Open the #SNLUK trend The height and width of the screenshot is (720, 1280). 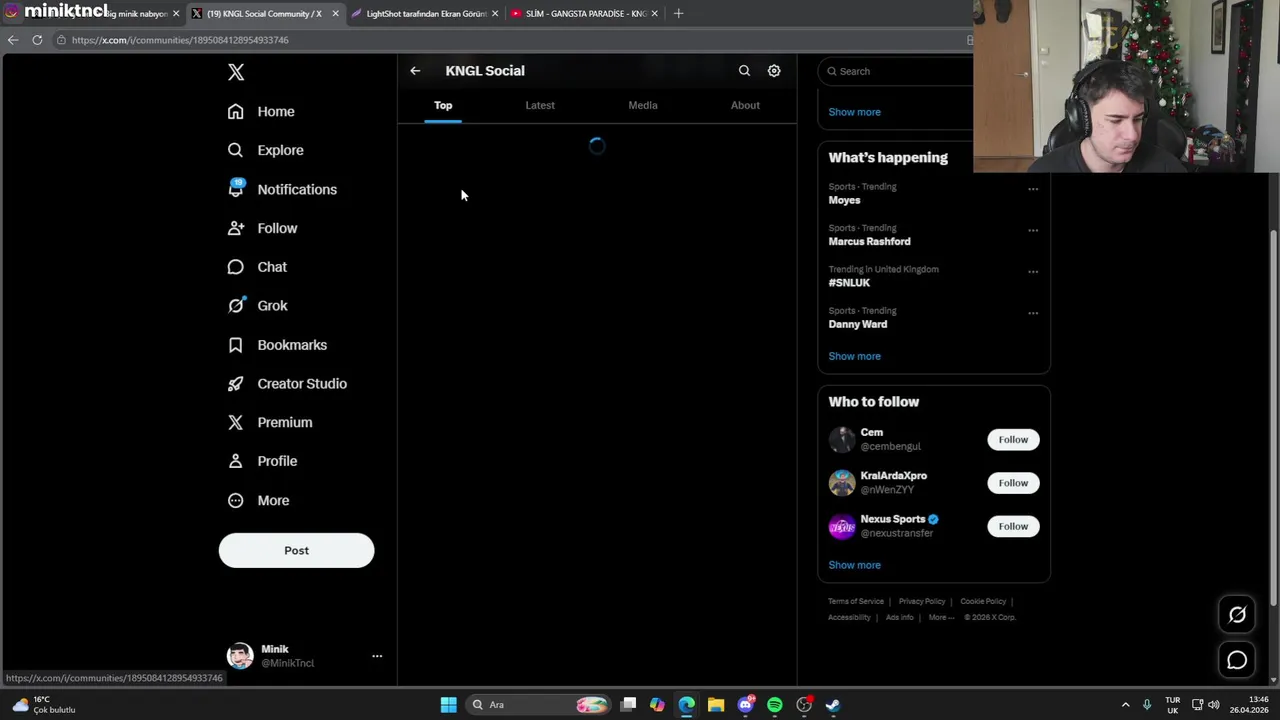coord(849,283)
